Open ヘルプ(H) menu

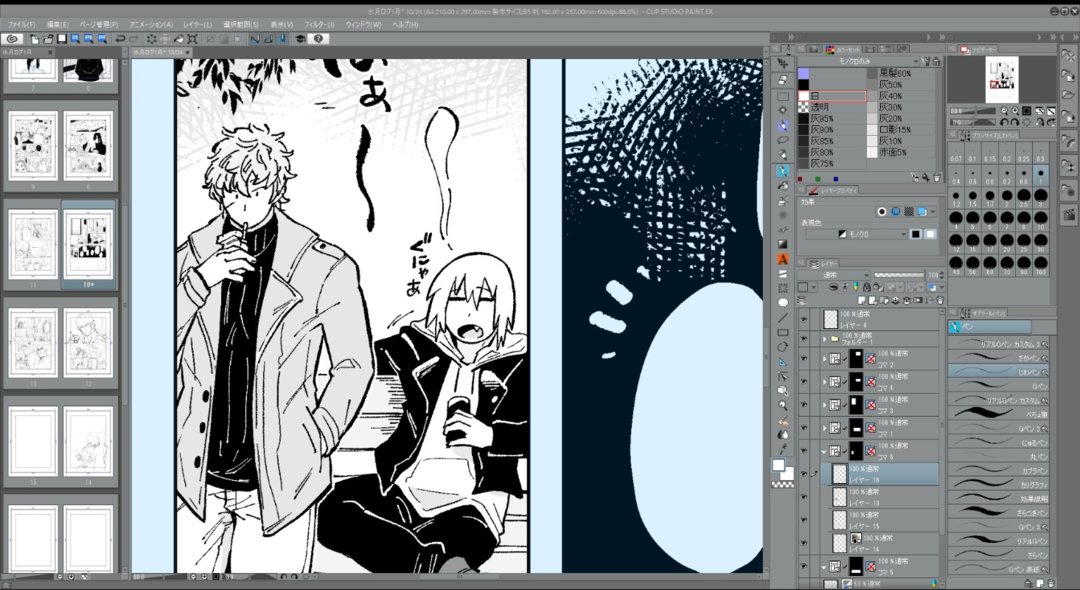[x=405, y=25]
